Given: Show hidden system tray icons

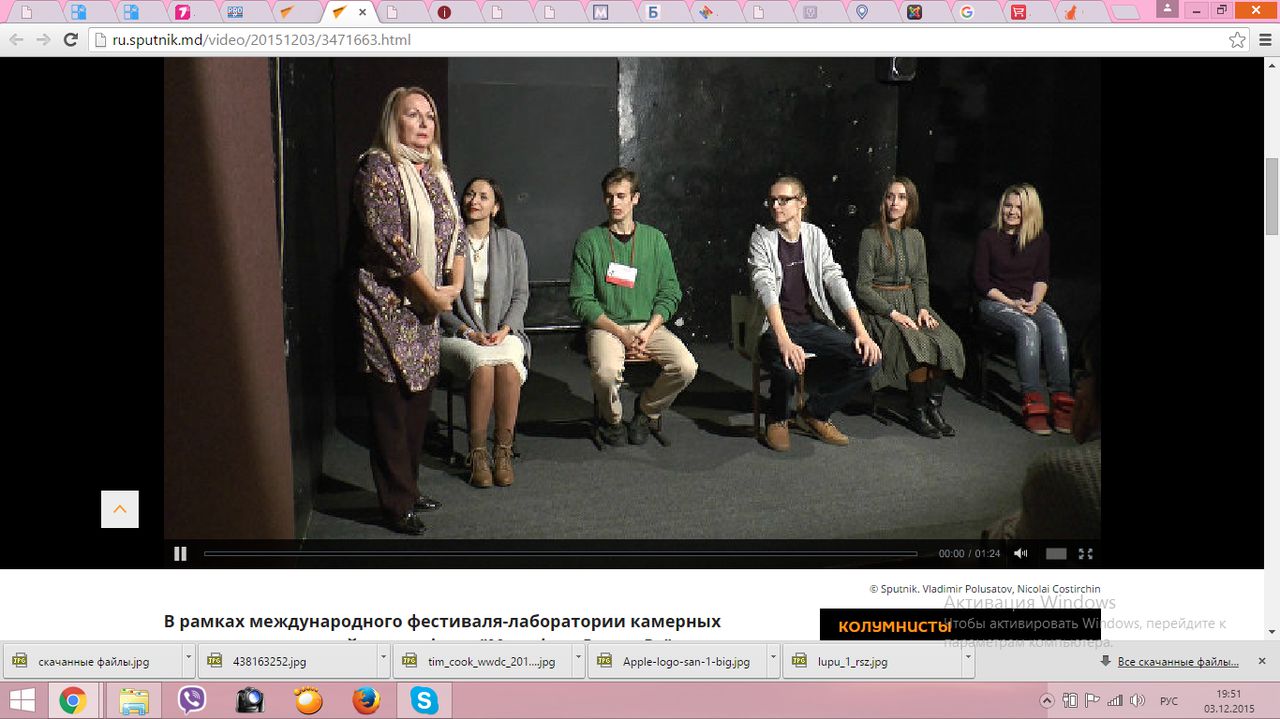Looking at the screenshot, I should point(1047,701).
